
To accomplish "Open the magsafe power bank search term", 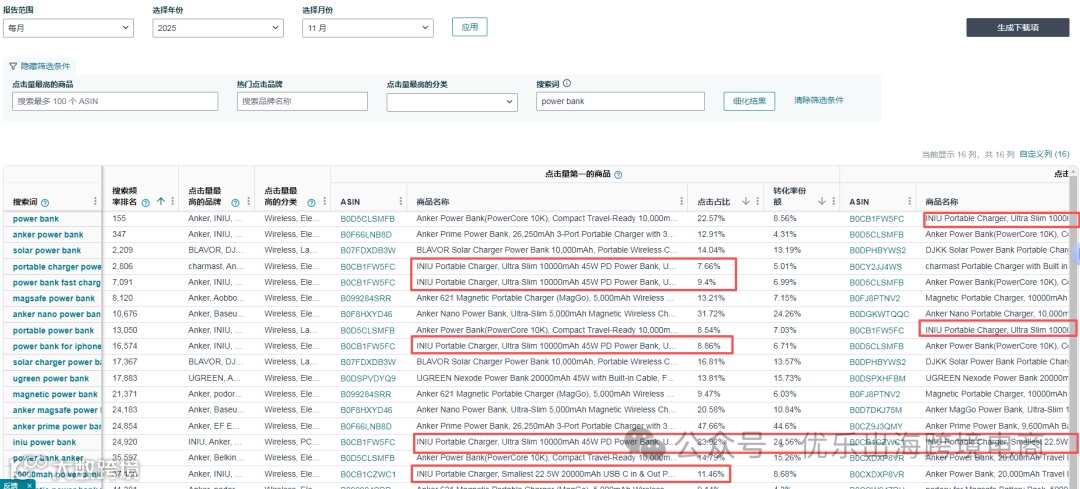I will pos(54,298).
